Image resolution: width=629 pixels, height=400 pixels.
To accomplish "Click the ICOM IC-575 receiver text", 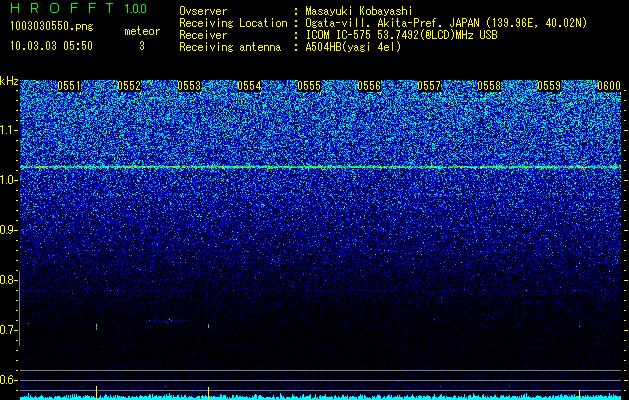I will 401,35.
